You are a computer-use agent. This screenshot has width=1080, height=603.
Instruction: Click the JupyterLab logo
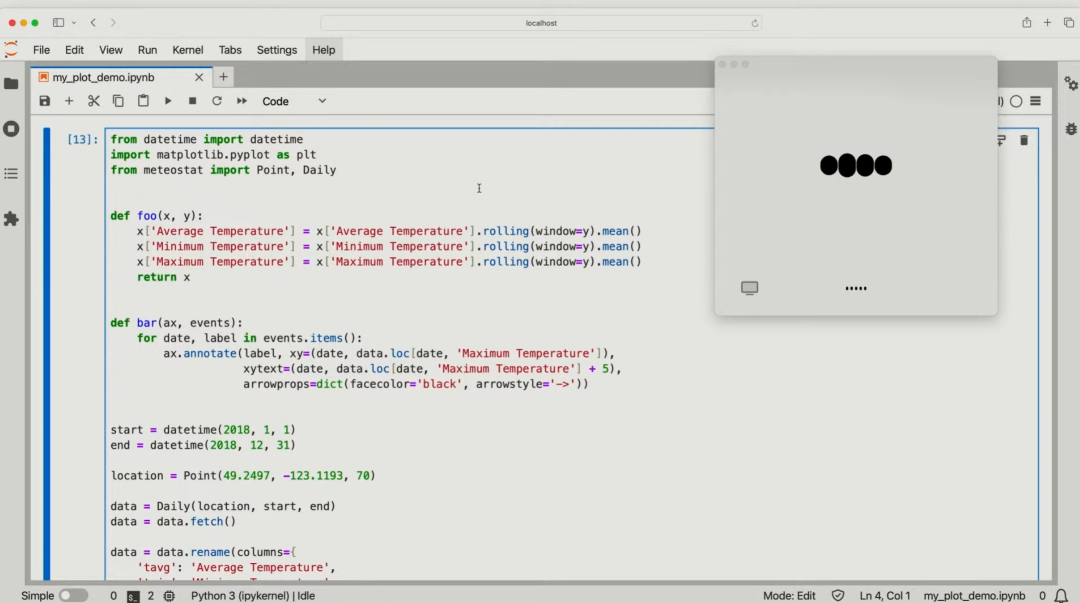tap(11, 50)
